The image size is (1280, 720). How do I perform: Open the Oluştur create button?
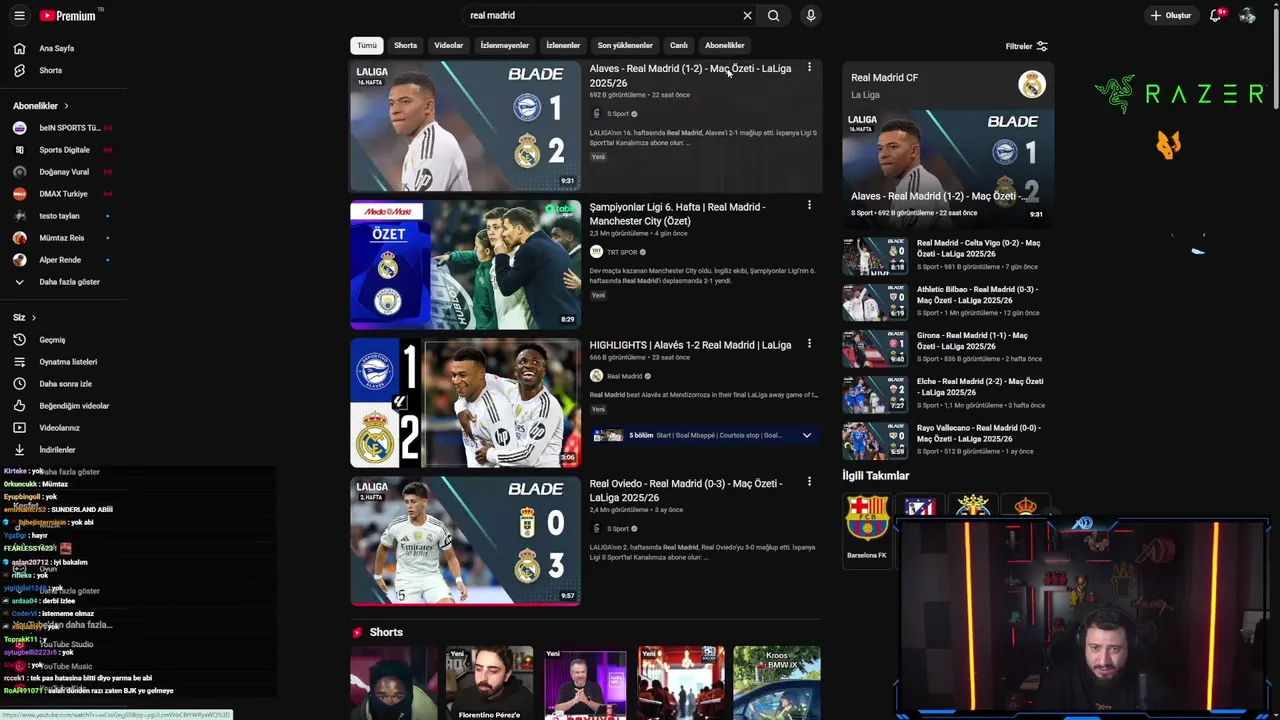(x=1170, y=16)
